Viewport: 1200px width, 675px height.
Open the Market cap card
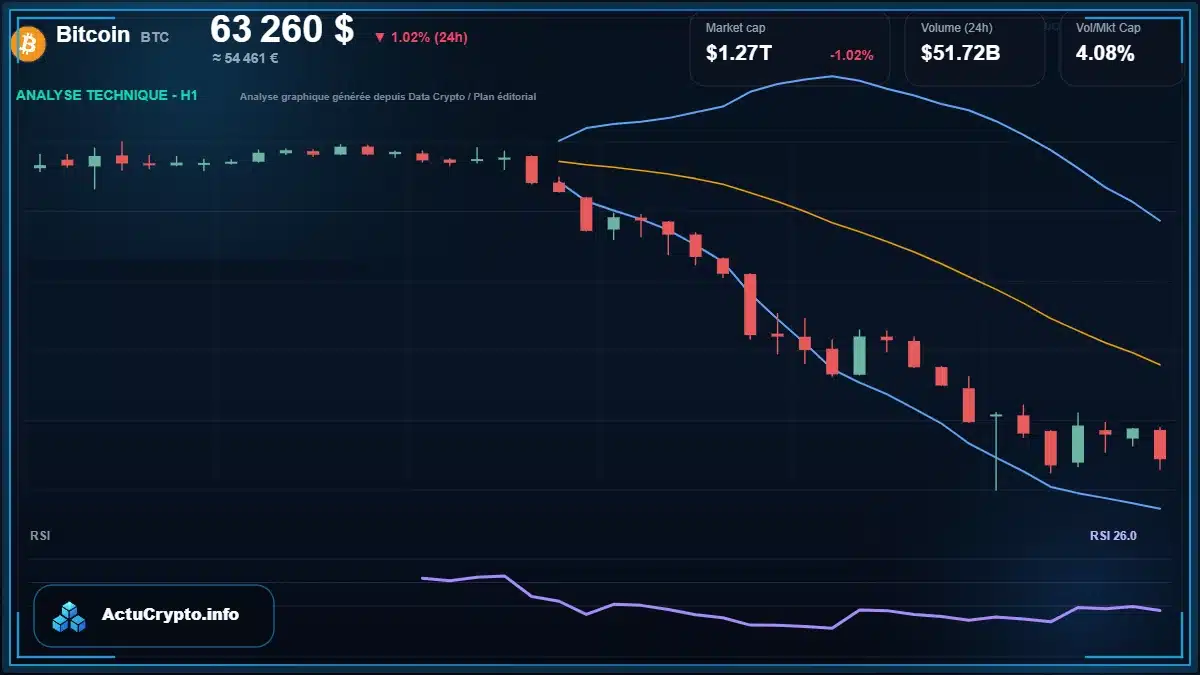point(790,48)
